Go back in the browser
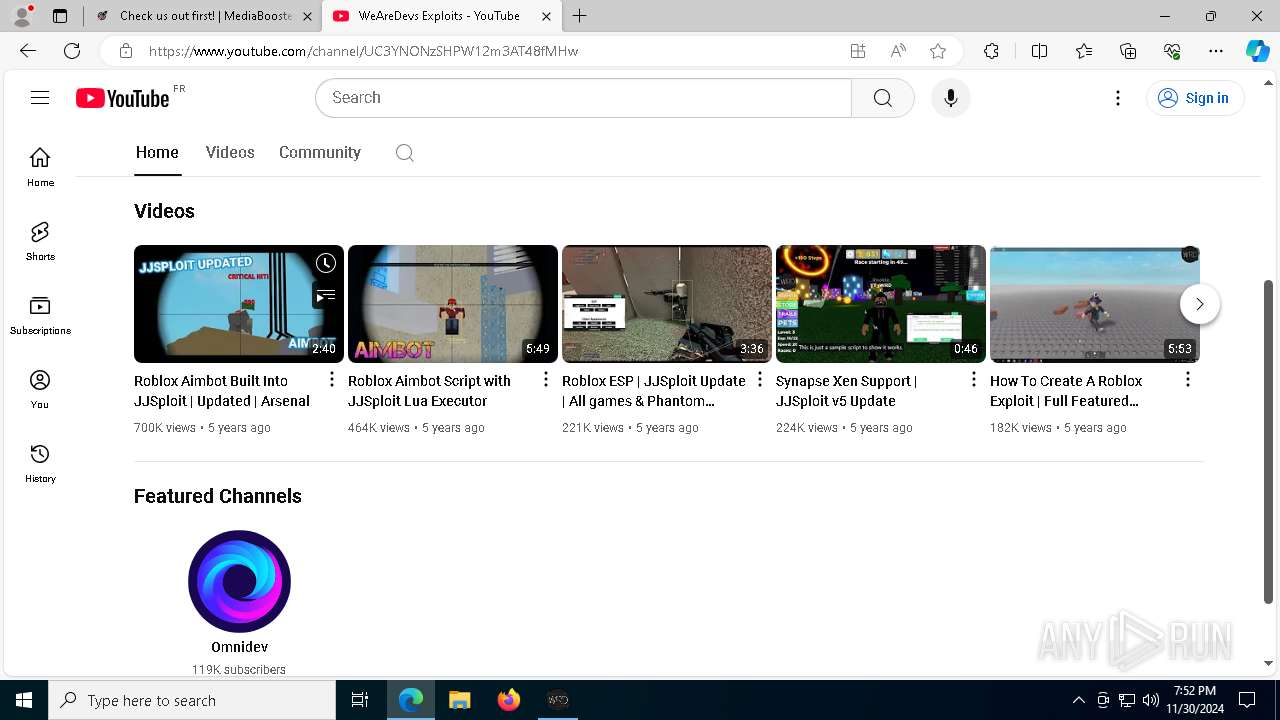The image size is (1280, 720). (x=28, y=51)
